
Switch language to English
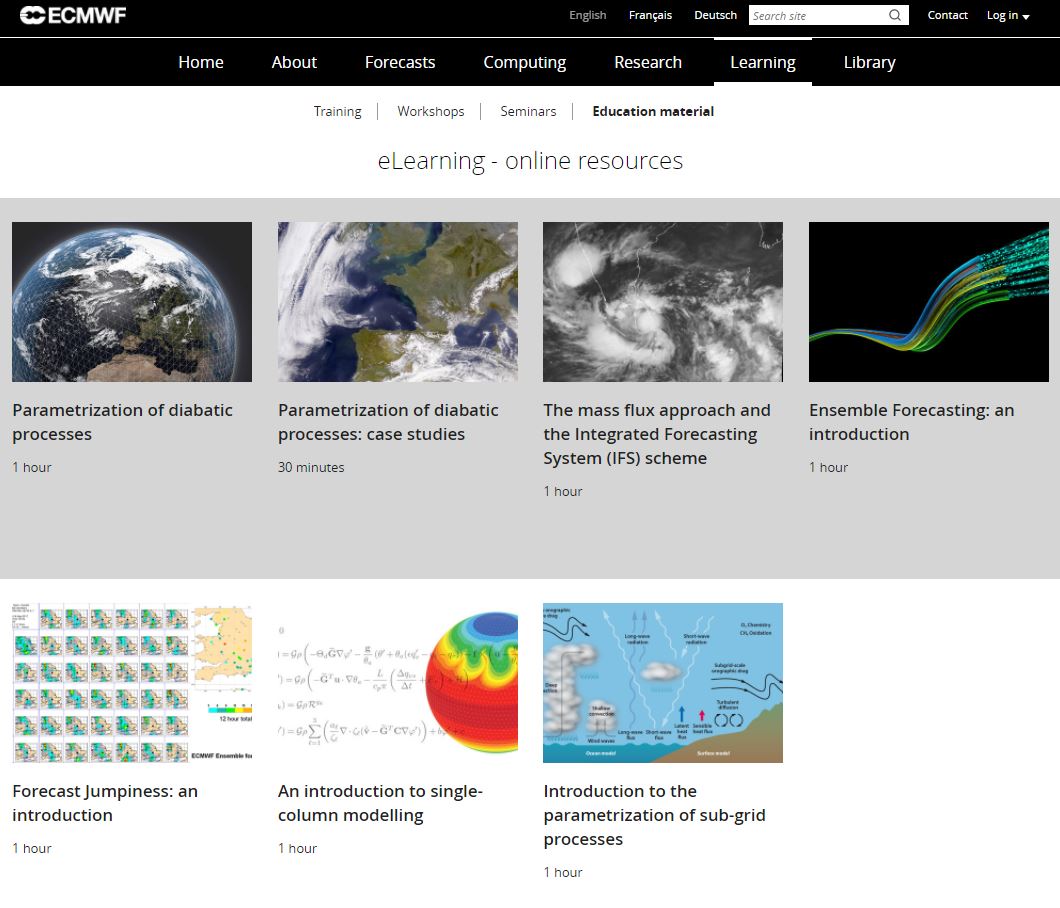(x=587, y=16)
